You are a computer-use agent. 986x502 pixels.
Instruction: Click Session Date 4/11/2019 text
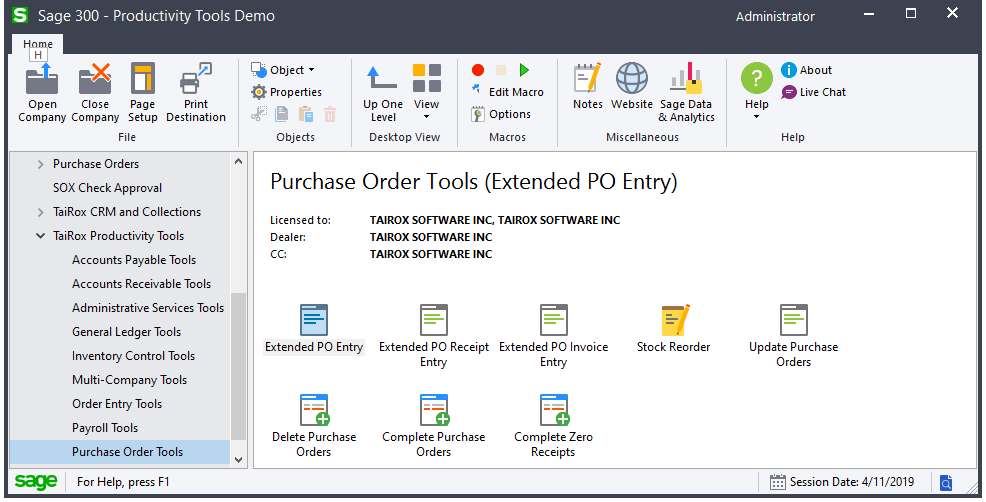[852, 482]
